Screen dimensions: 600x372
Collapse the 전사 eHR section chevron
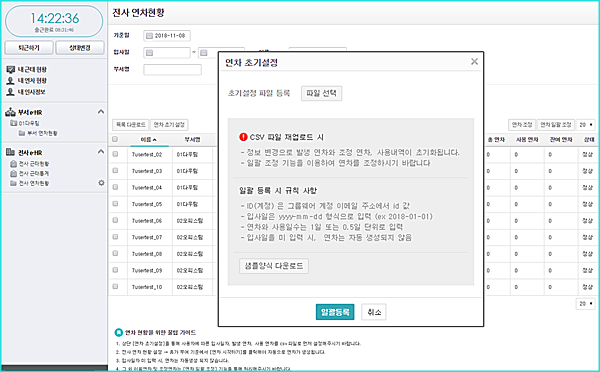(x=101, y=152)
